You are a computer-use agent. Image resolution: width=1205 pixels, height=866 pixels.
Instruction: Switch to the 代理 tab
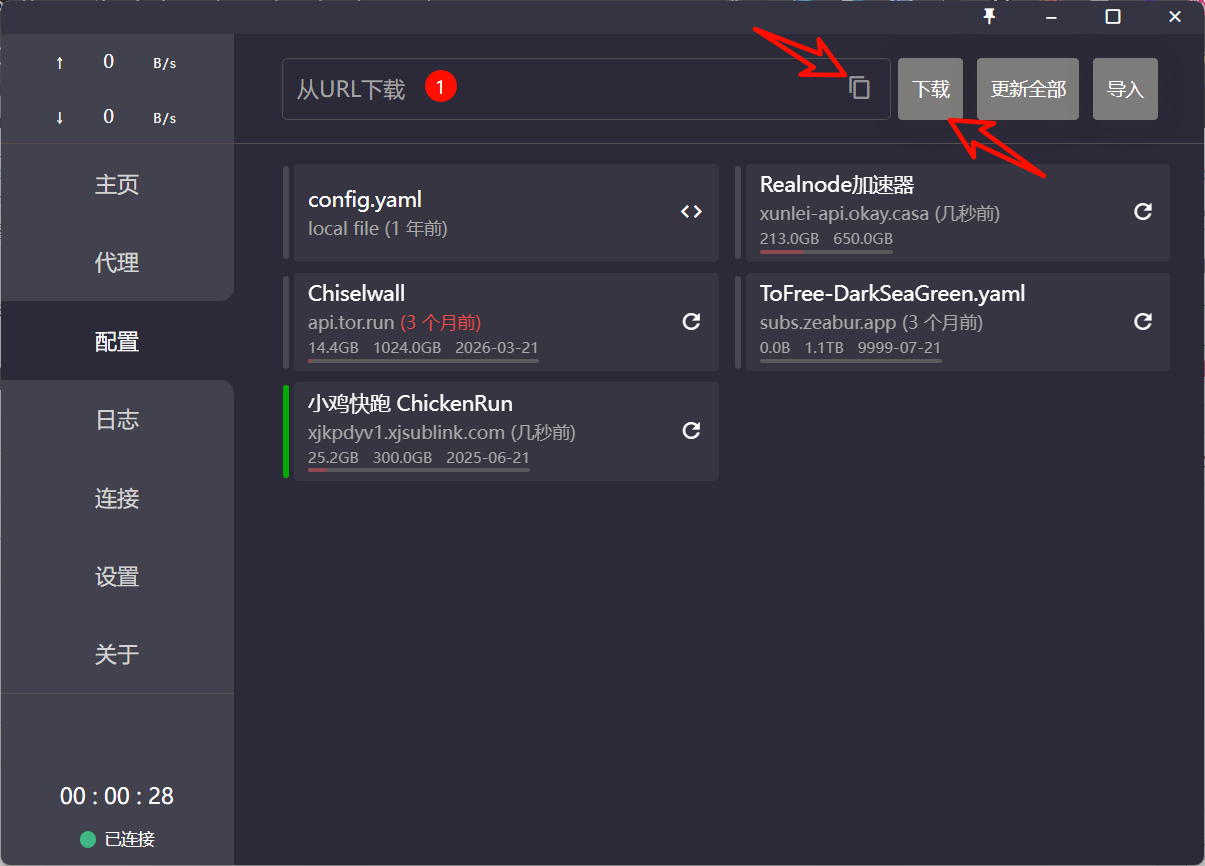point(117,263)
